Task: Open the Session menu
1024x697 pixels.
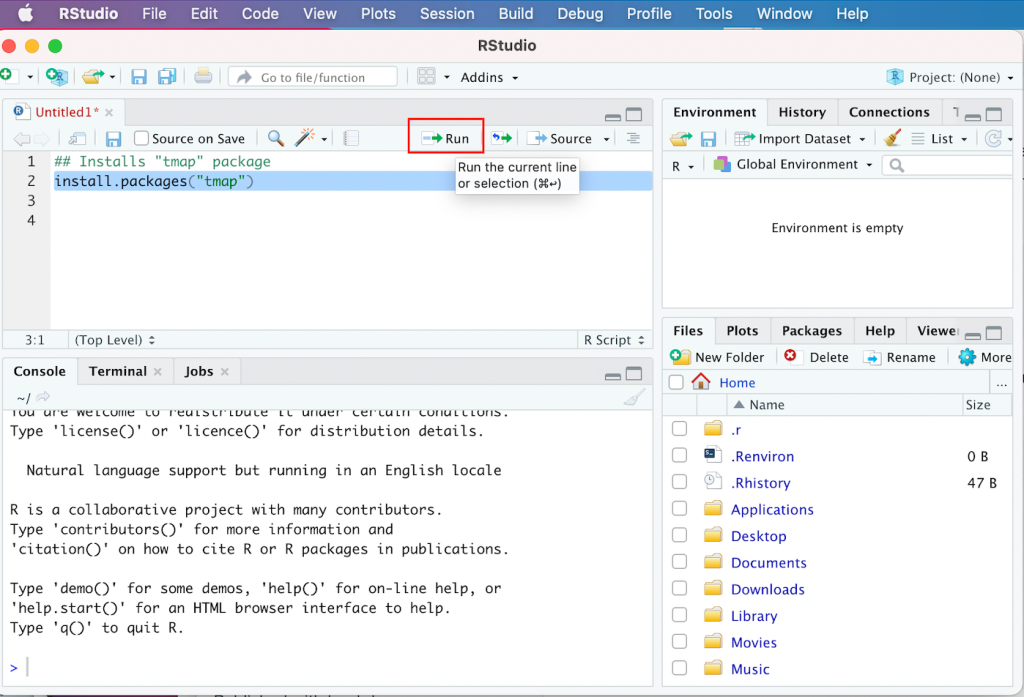Action: (447, 14)
